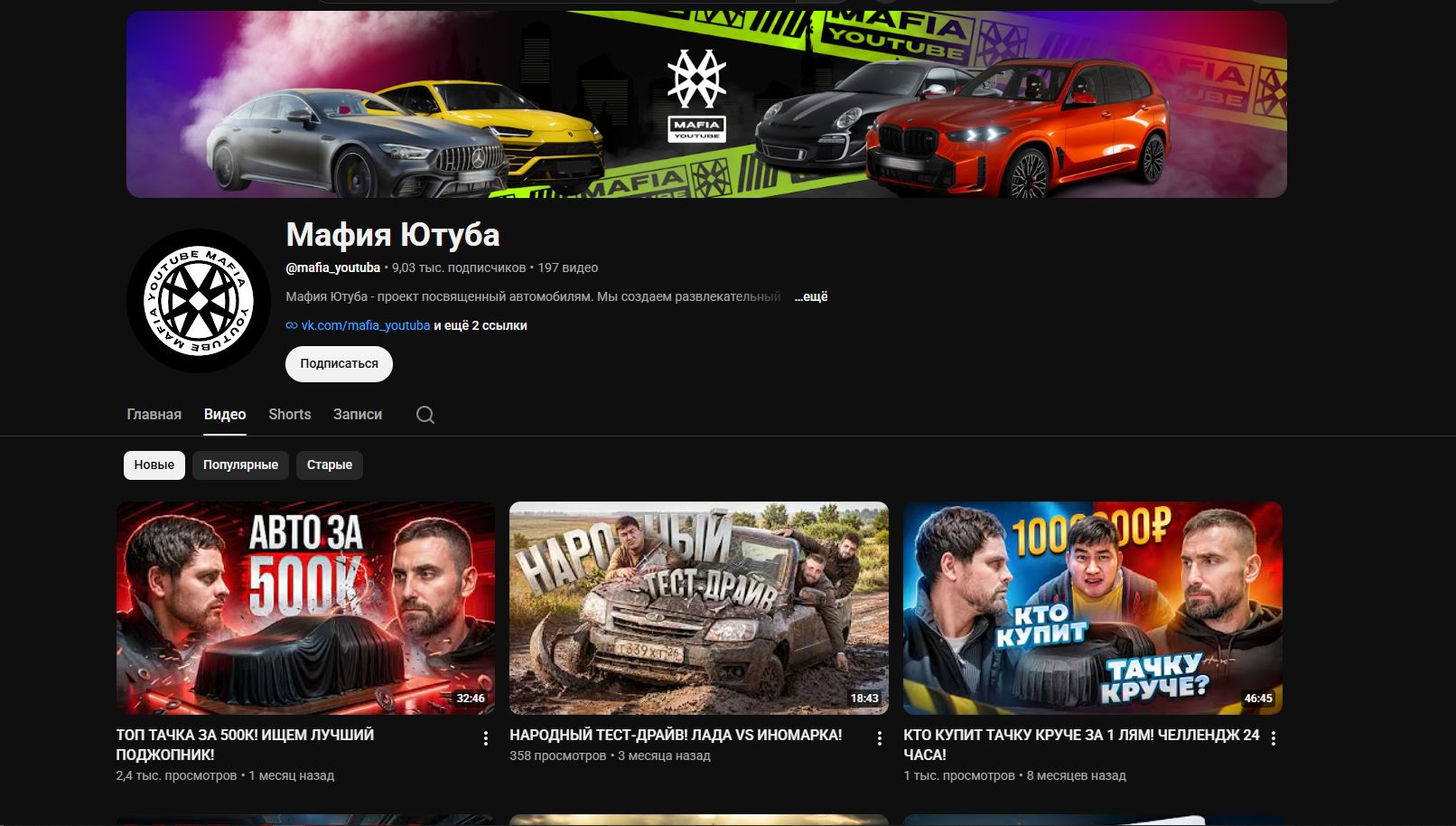Screen dimensions: 1456x826
Task: Sort videos by Старые
Action: [x=330, y=465]
